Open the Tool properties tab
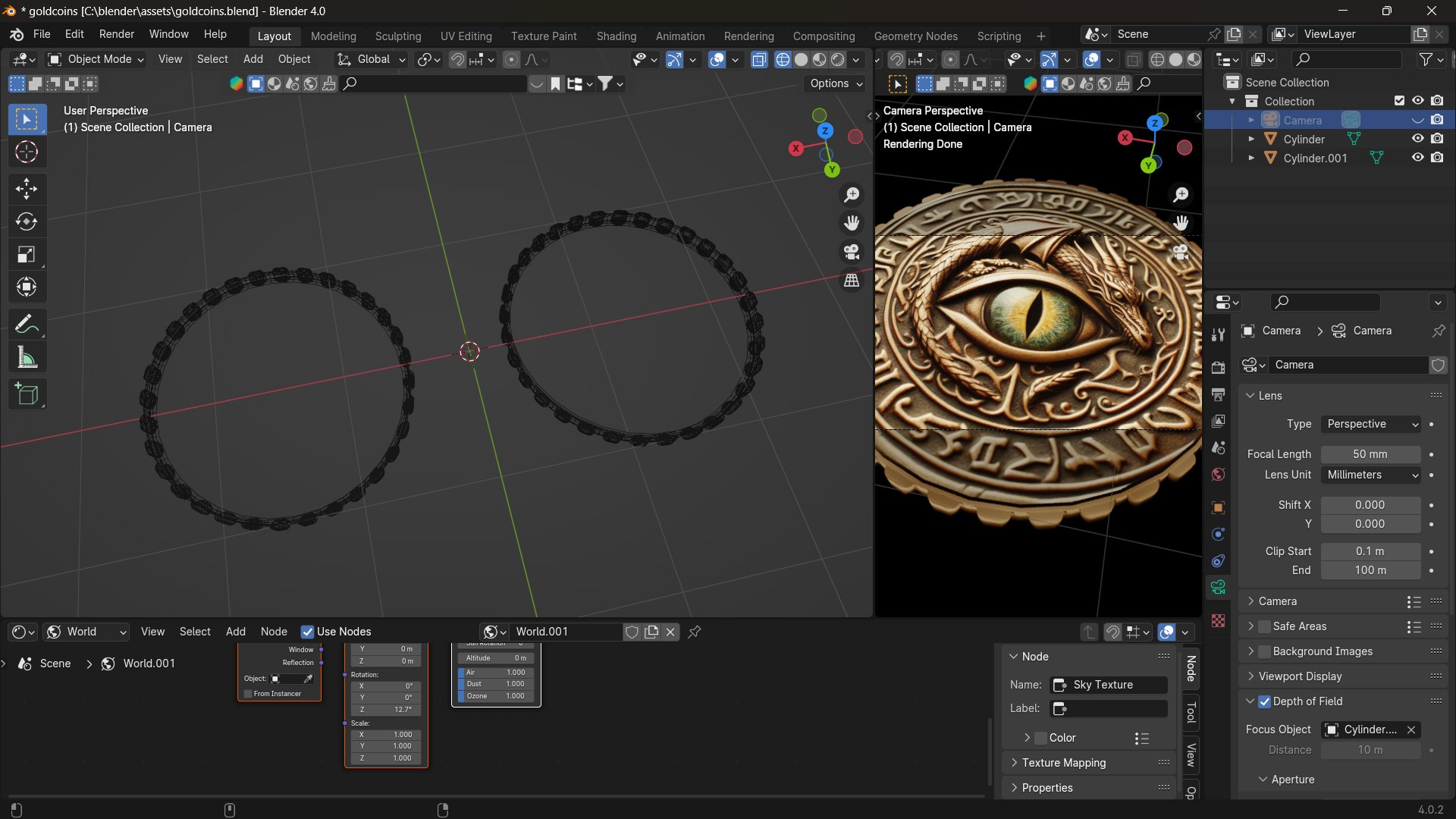 [1218, 335]
